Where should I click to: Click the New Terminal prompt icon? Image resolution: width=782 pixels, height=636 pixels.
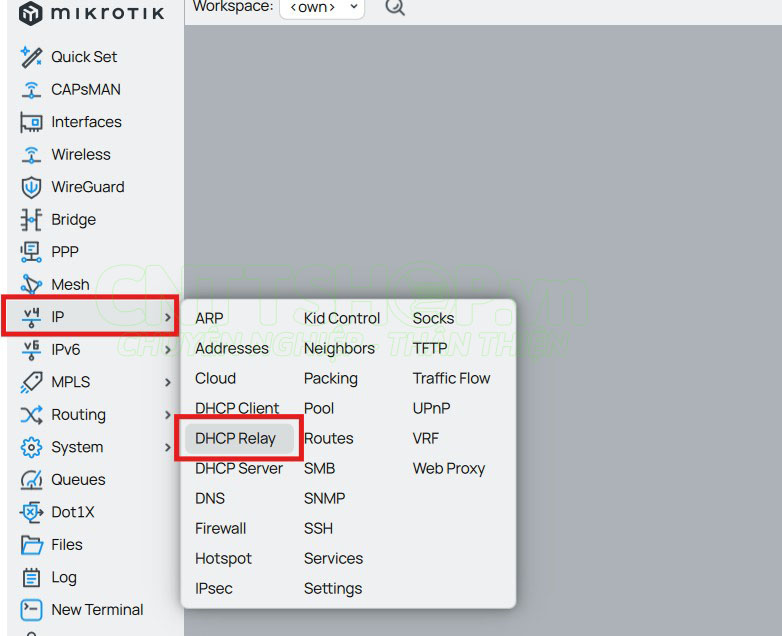tap(31, 610)
